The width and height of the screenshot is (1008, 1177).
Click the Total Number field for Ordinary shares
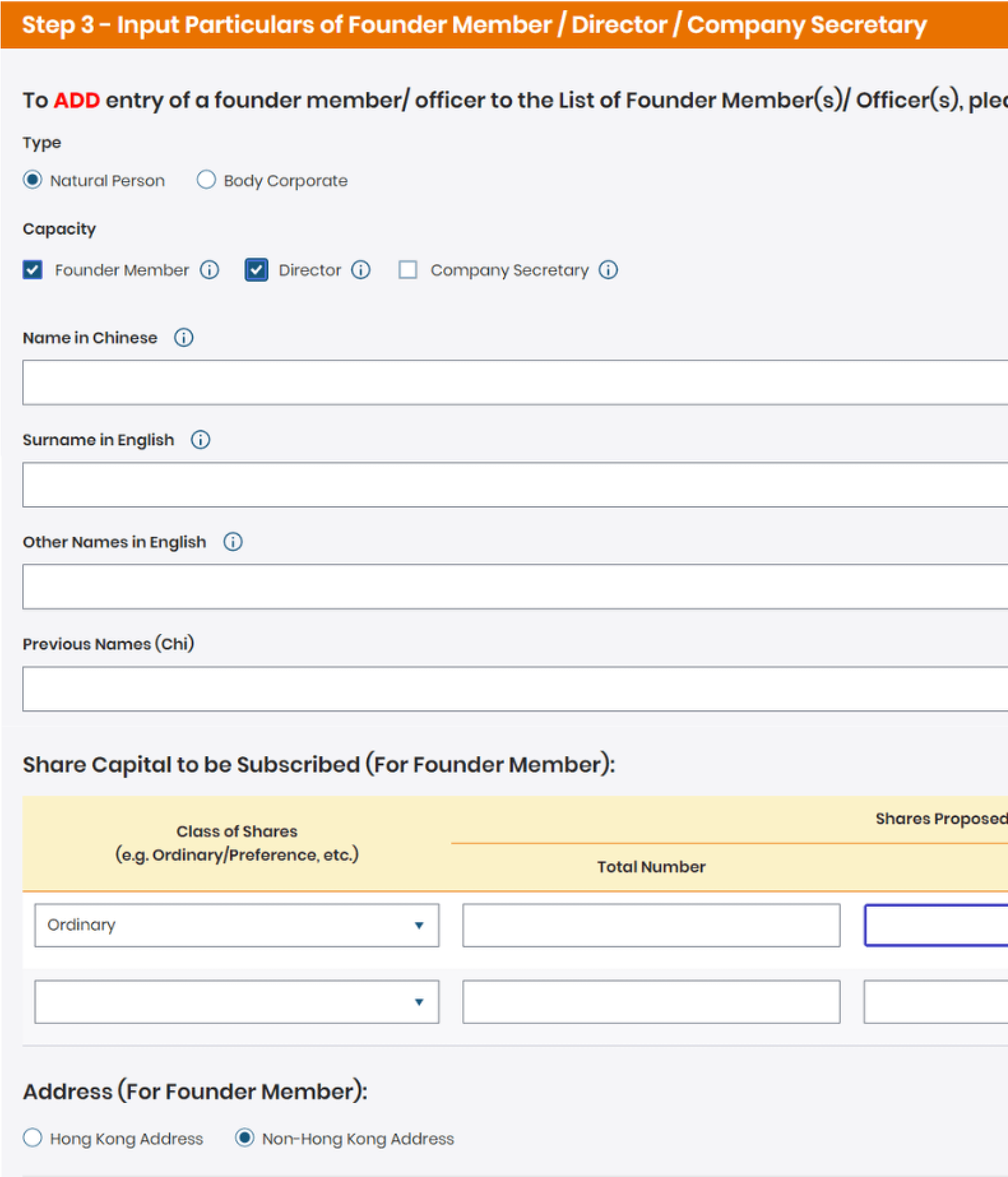651,925
